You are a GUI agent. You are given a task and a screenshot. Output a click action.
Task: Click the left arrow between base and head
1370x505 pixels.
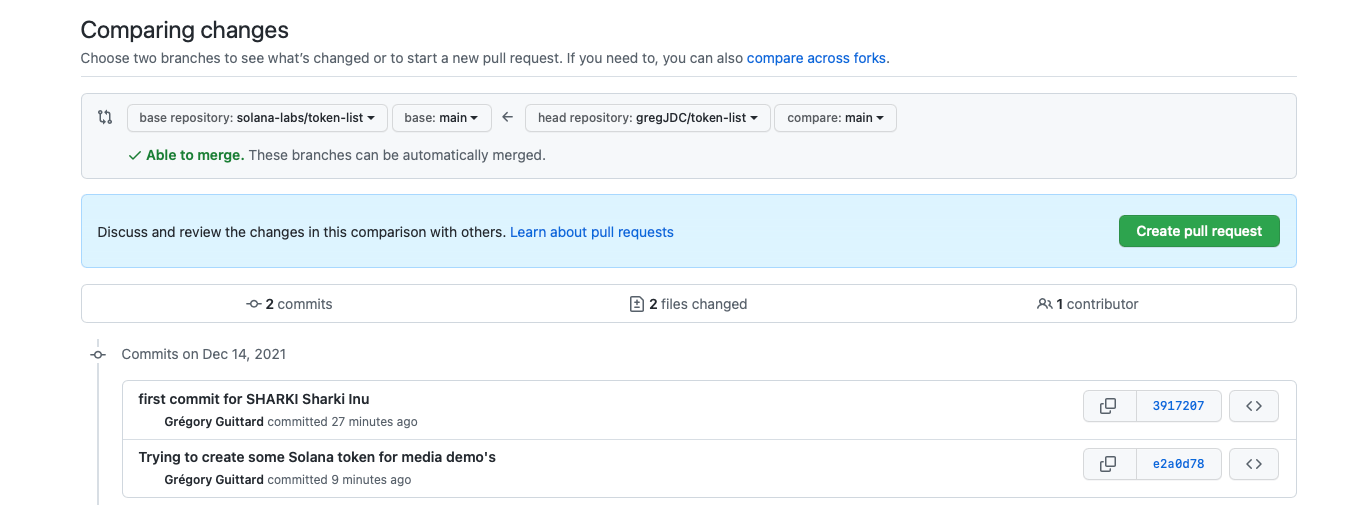point(508,118)
